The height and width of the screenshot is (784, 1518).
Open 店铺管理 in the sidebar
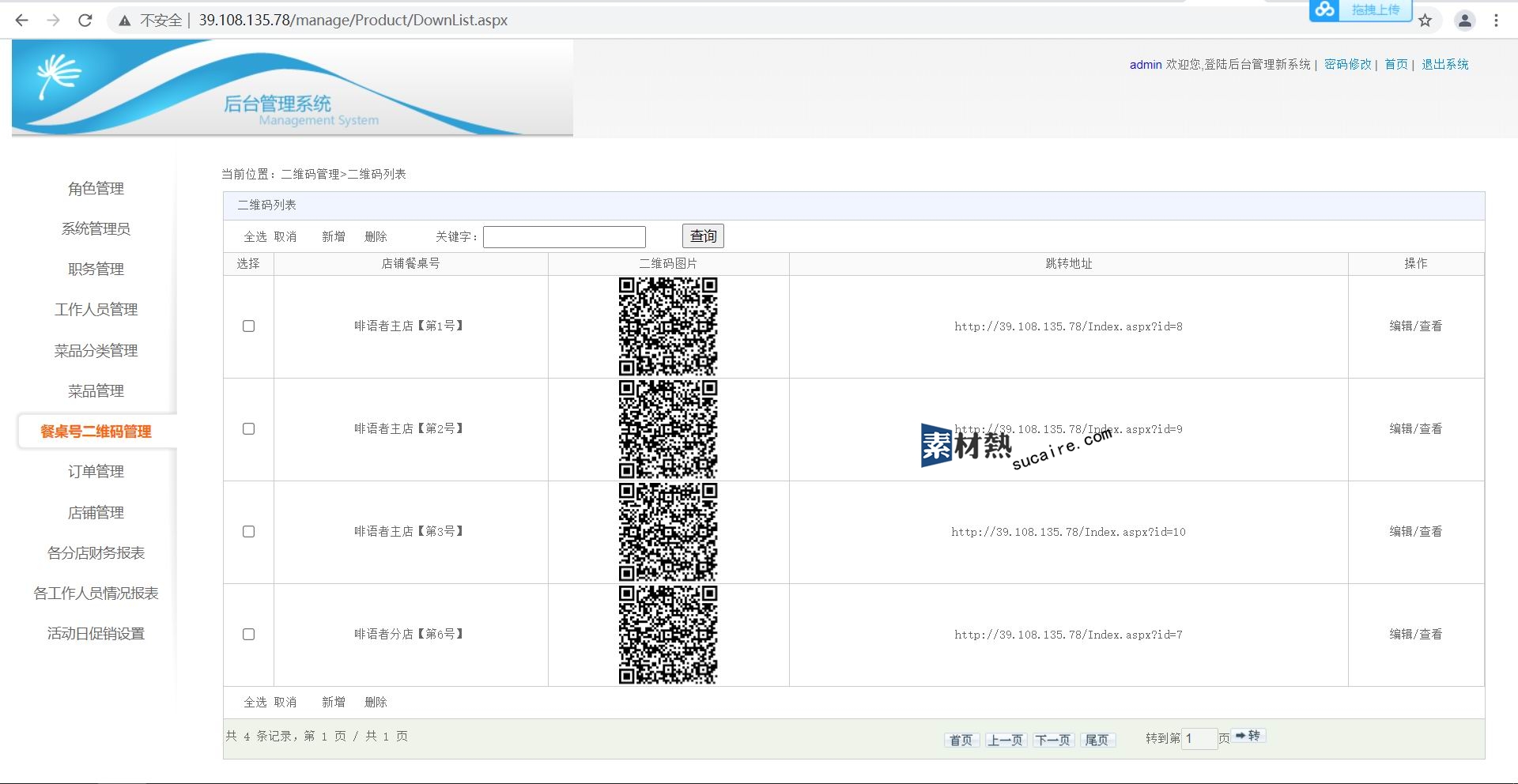[x=96, y=512]
